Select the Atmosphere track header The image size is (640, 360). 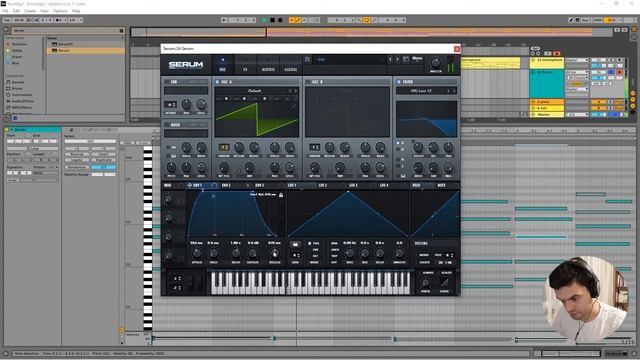tap(547, 62)
